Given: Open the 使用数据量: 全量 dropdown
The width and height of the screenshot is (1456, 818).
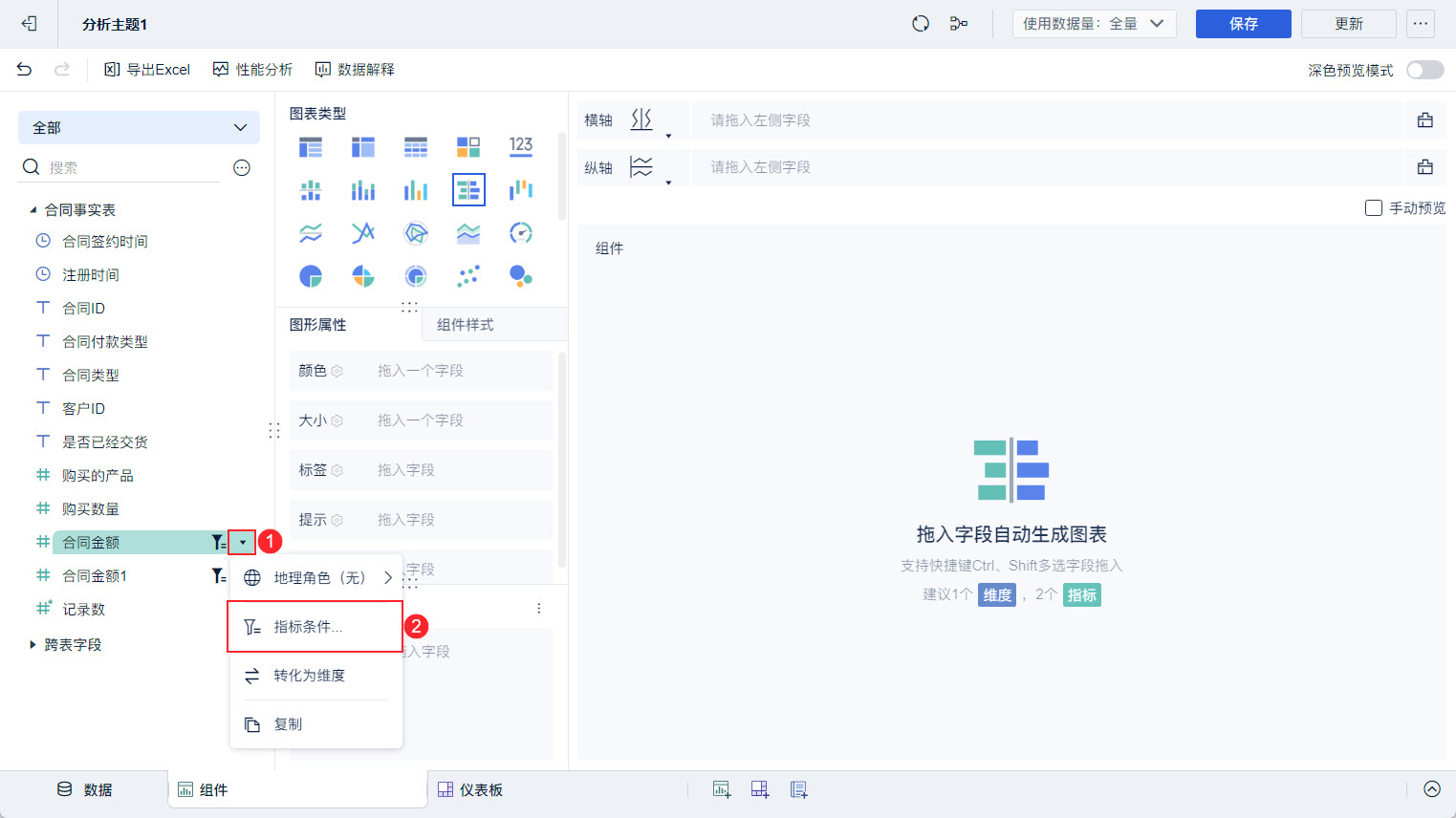Looking at the screenshot, I should [x=1094, y=24].
